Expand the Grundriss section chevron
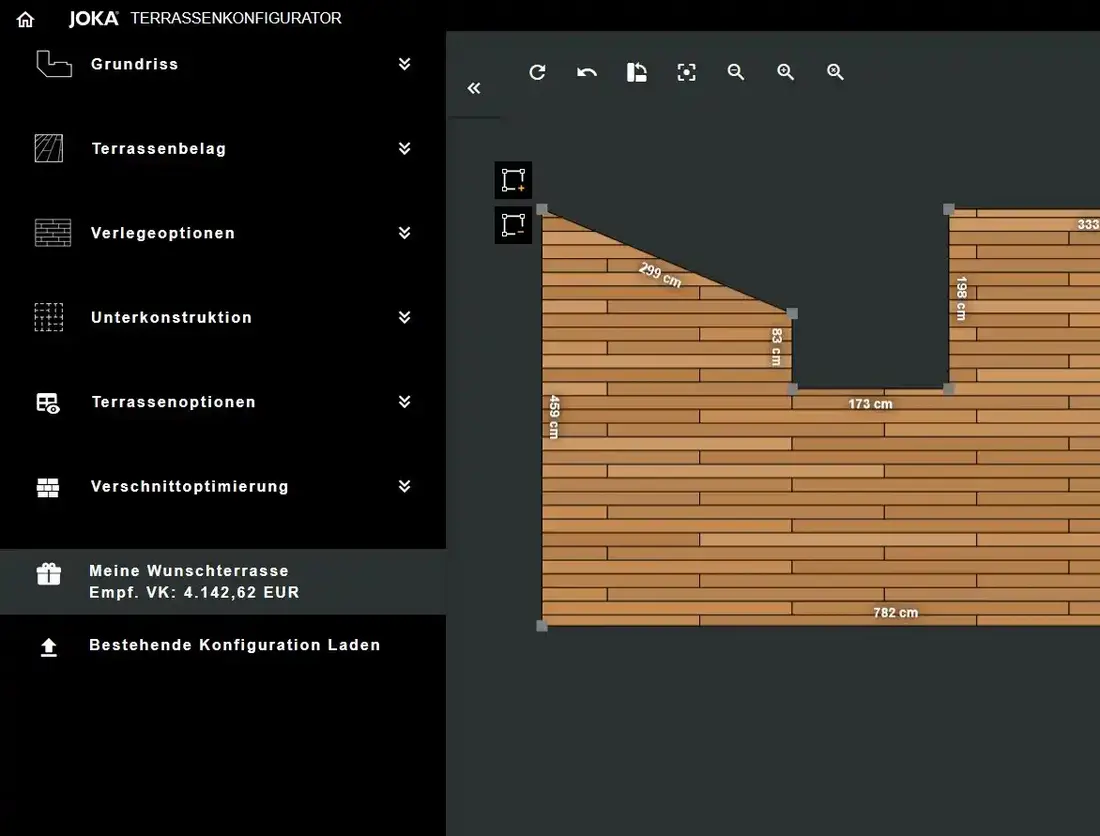Screen dimensions: 1100x836 tap(404, 64)
